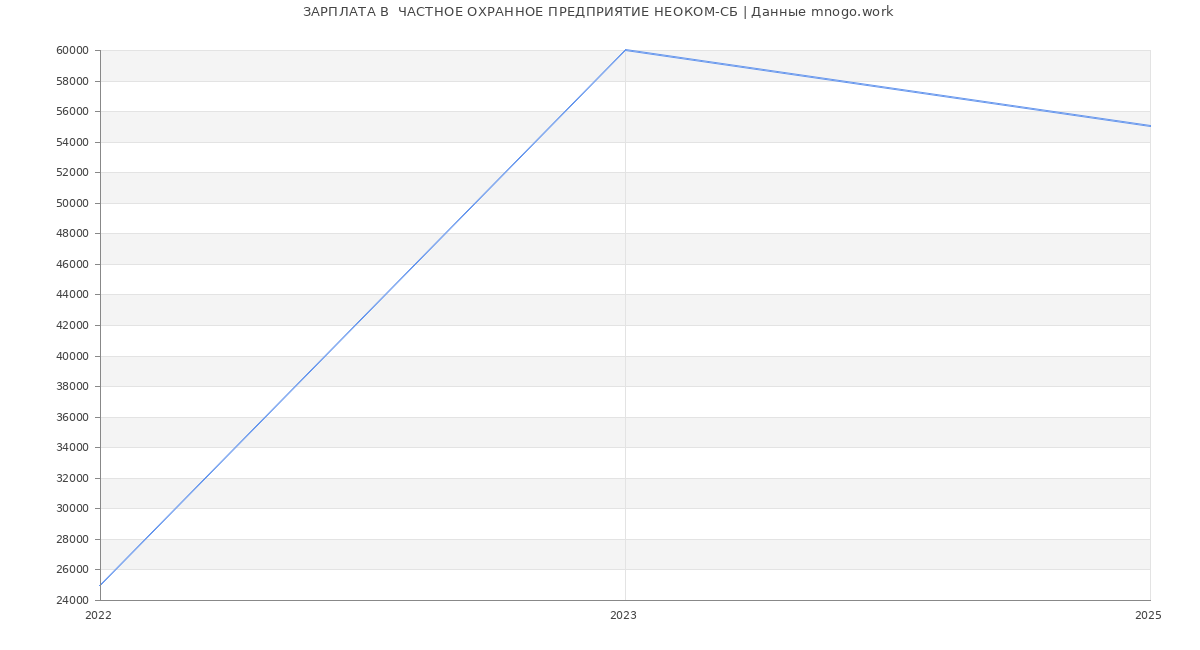The height and width of the screenshot is (650, 1200).
Task: Click the 26000 y-axis label
Action: (72, 570)
